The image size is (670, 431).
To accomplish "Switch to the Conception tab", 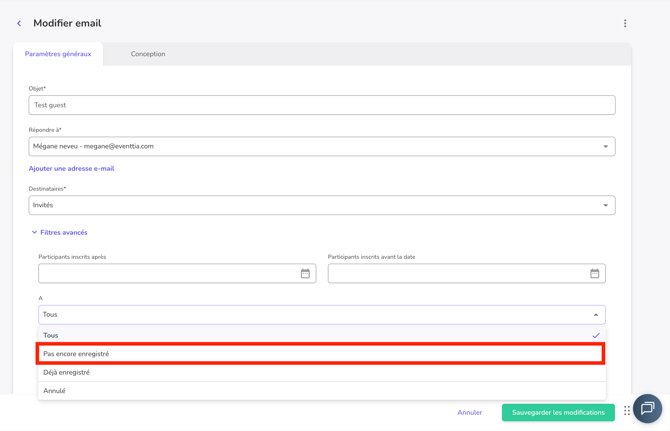I will tap(148, 54).
